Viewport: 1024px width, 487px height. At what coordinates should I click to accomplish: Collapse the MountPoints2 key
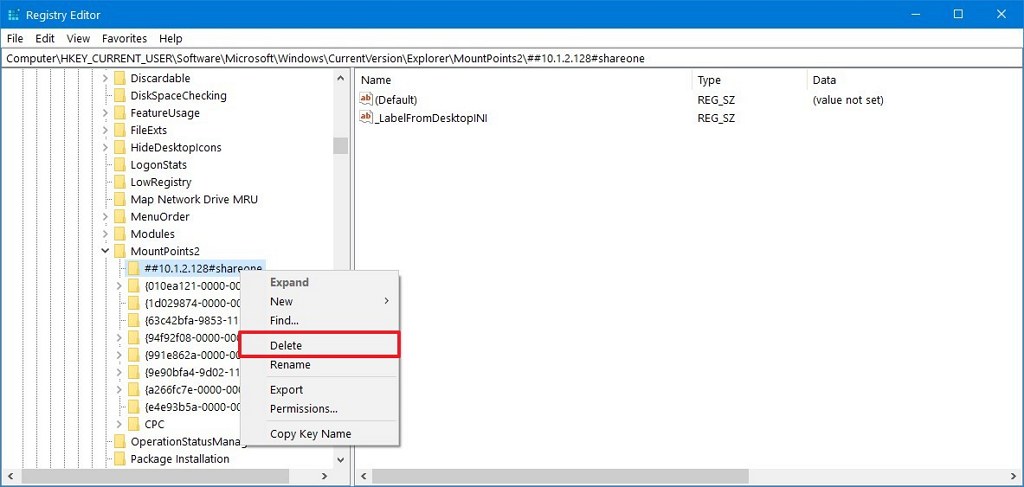(x=105, y=251)
